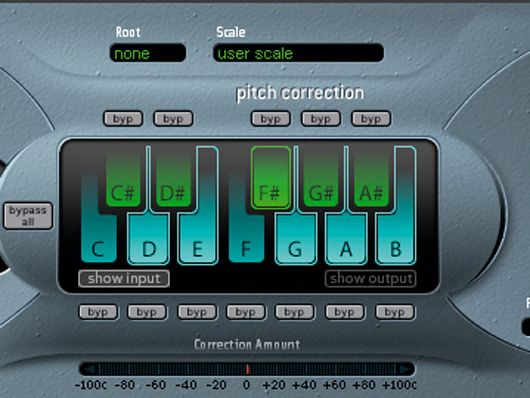Bypass the B note with byp button
The height and width of the screenshot is (398, 530).
point(394,312)
